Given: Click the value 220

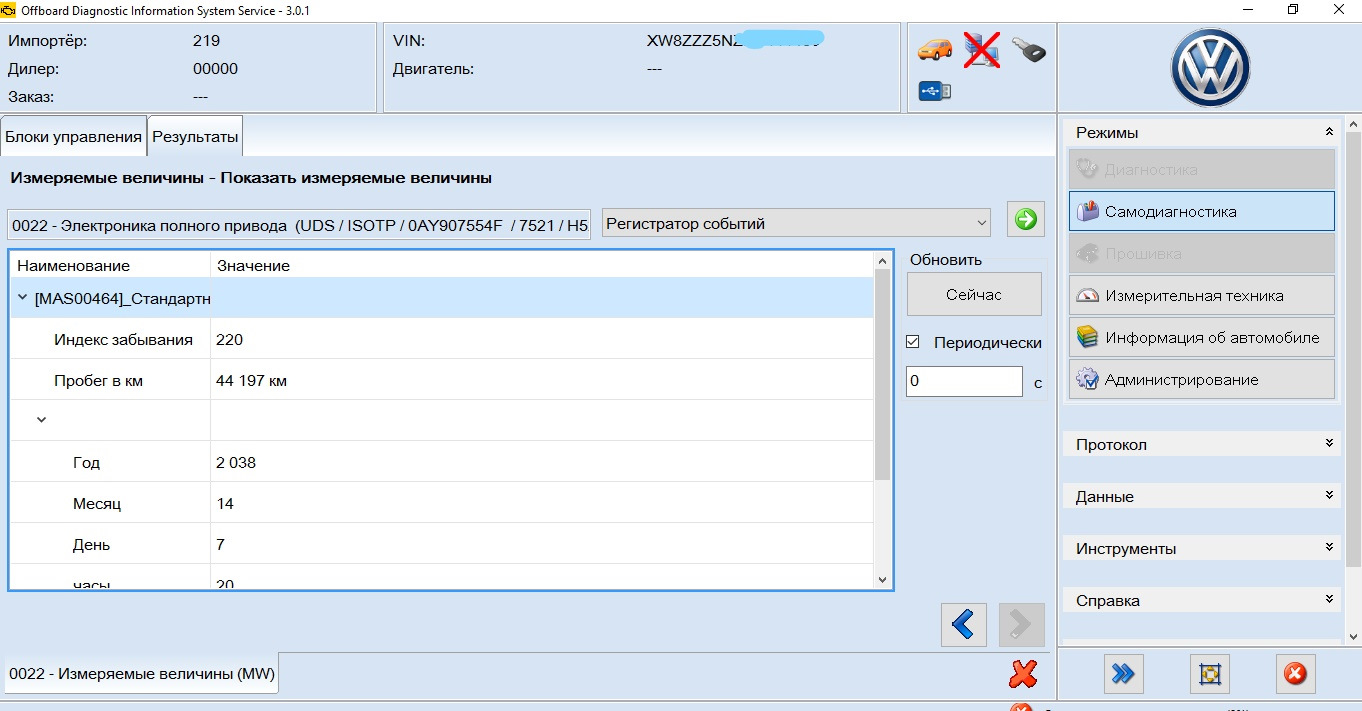Looking at the screenshot, I should click(229, 340).
